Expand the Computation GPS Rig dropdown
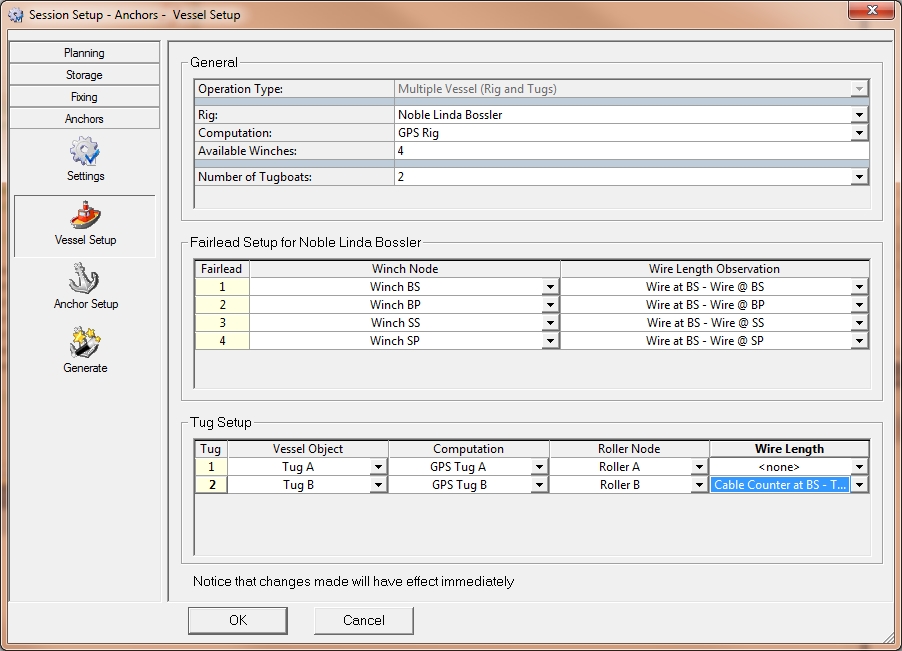 (x=859, y=133)
